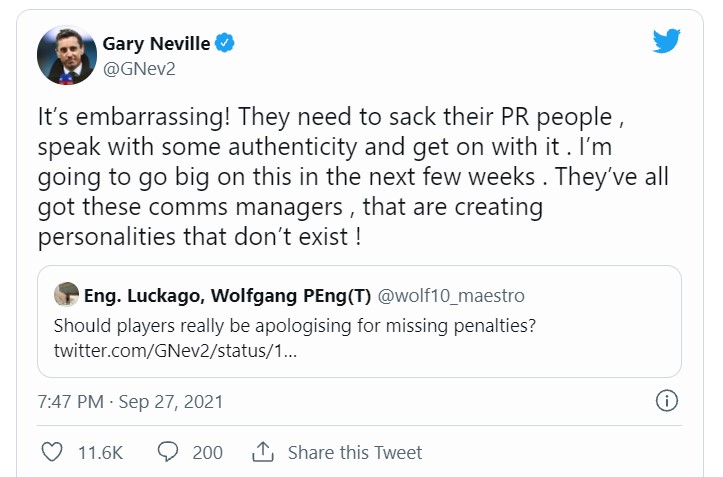723x477 pixels.
Task: Click the 200 replies count
Action: pos(207,453)
